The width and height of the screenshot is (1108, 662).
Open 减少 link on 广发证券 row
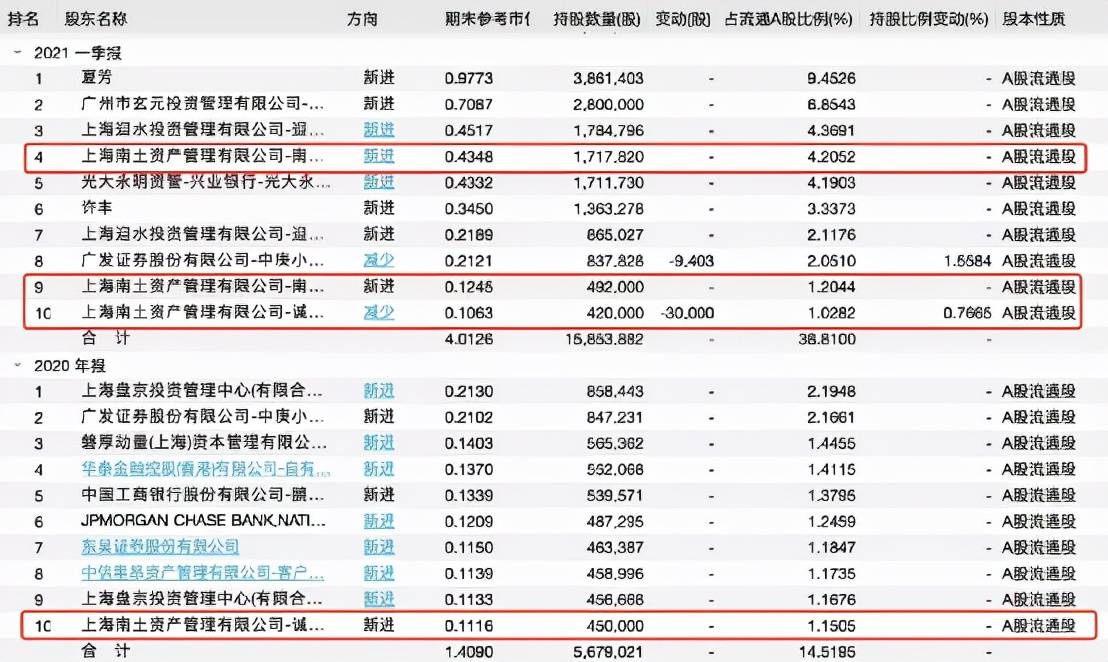(378, 259)
